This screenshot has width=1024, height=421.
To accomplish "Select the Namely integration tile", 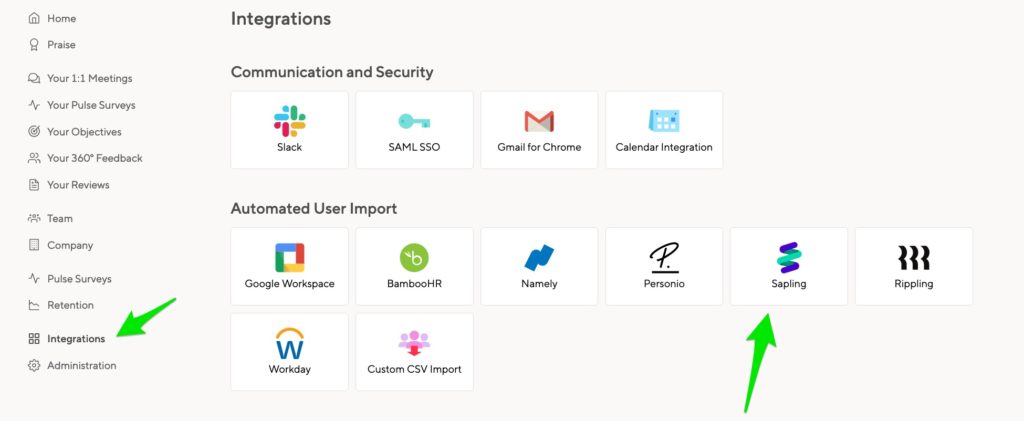I will 539,266.
